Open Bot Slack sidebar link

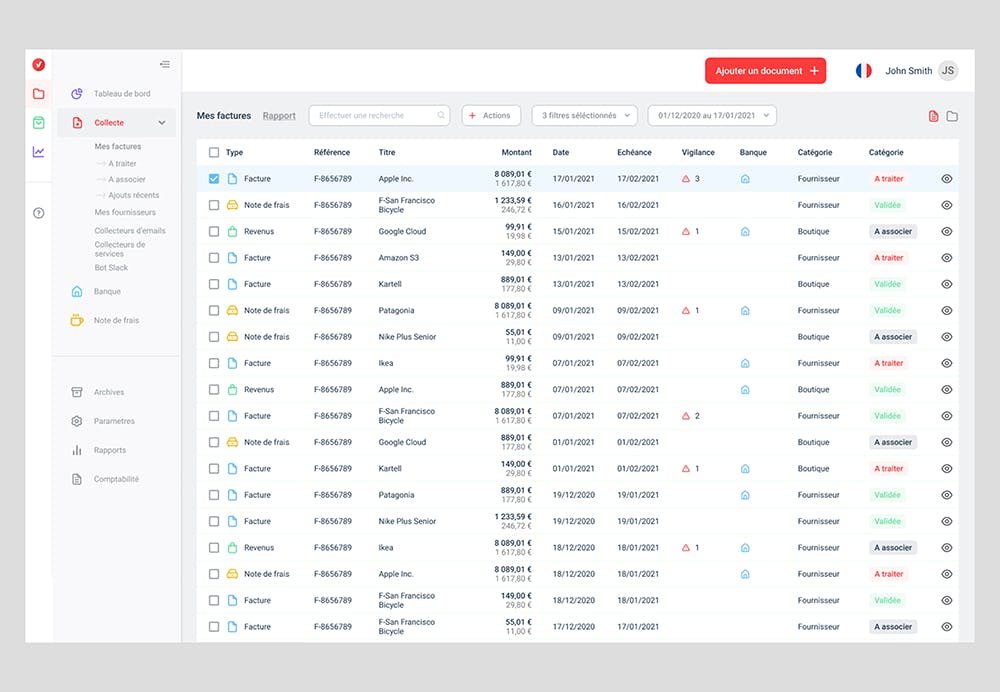pos(111,268)
